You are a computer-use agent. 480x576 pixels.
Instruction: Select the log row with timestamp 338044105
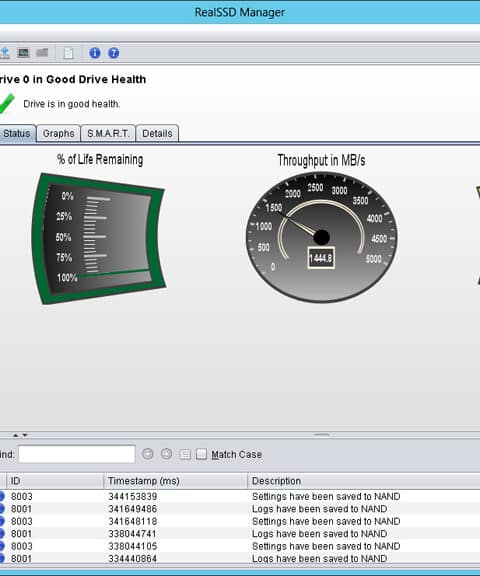click(240, 546)
